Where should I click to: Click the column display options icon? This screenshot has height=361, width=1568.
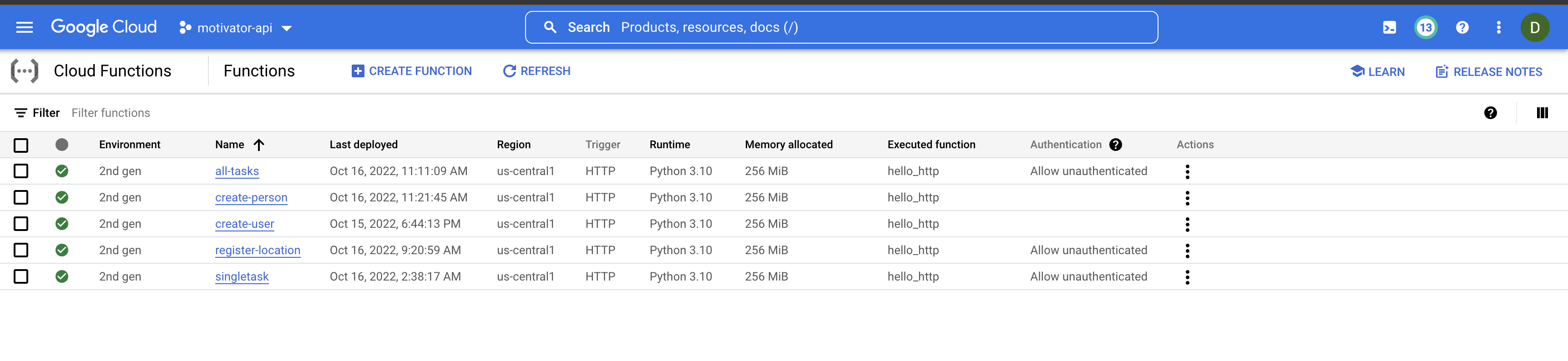[1542, 113]
